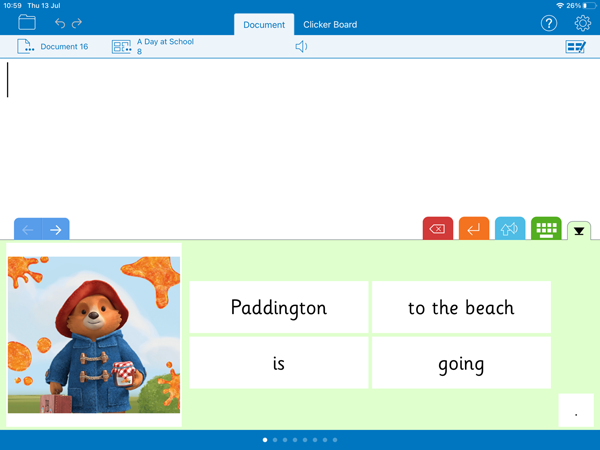Select the word going
This screenshot has height=450, width=600.
click(x=461, y=363)
